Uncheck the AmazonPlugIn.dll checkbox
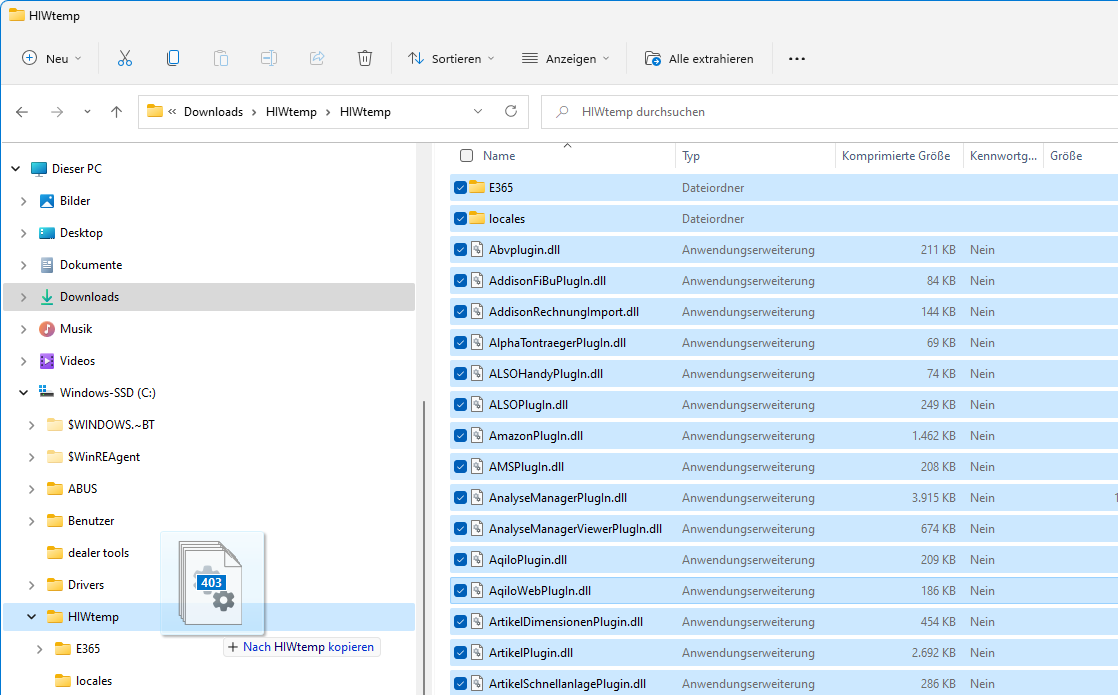 [x=460, y=436]
